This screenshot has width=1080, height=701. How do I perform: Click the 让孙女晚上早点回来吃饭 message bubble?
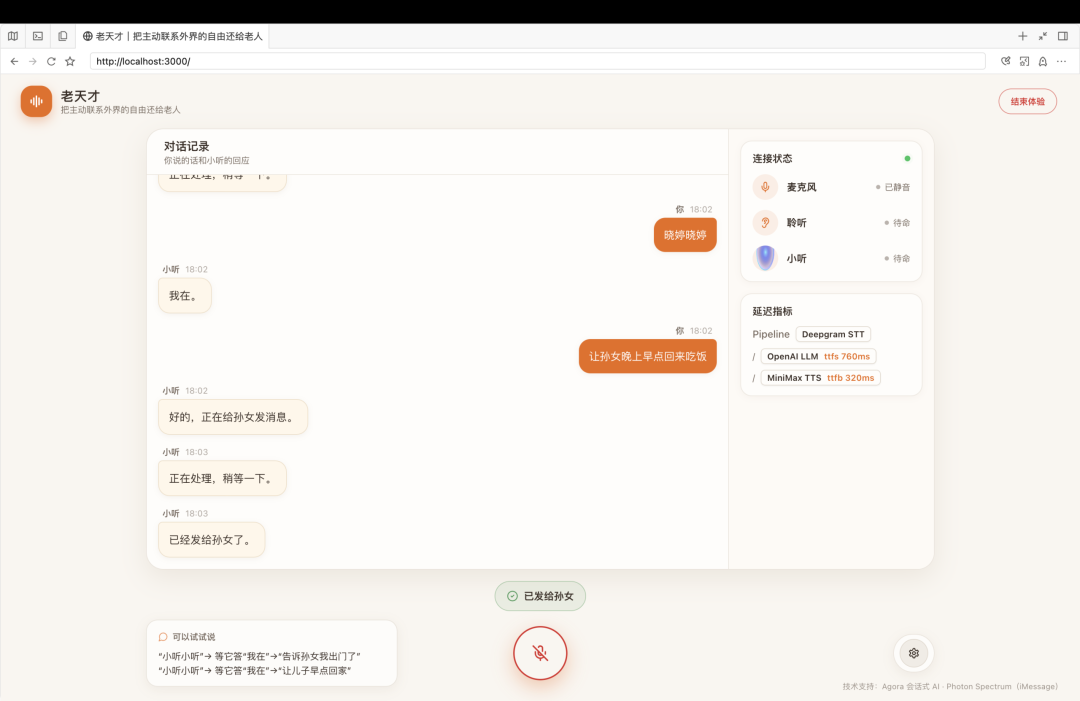(647, 356)
